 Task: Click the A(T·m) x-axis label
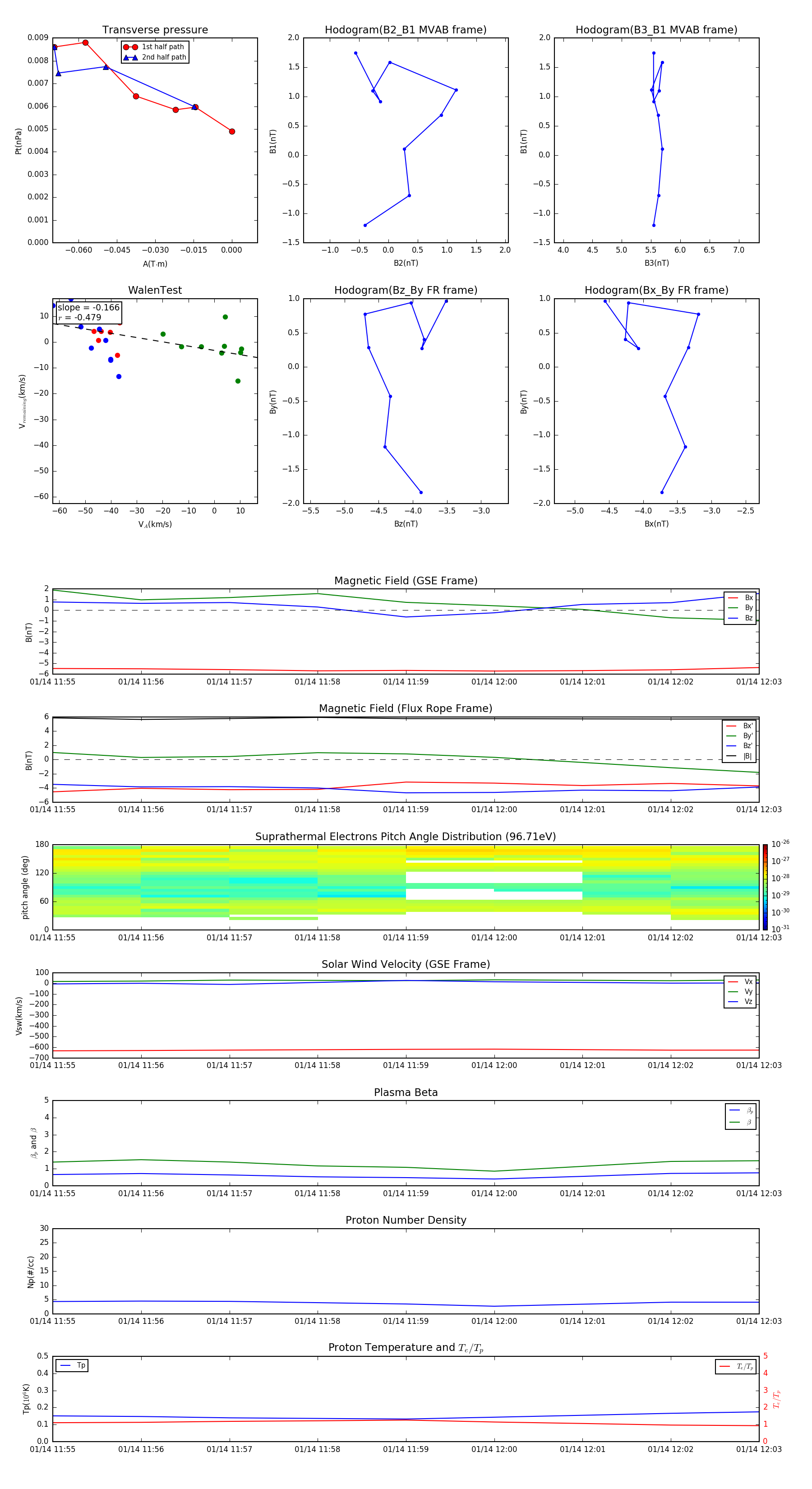coord(155,264)
